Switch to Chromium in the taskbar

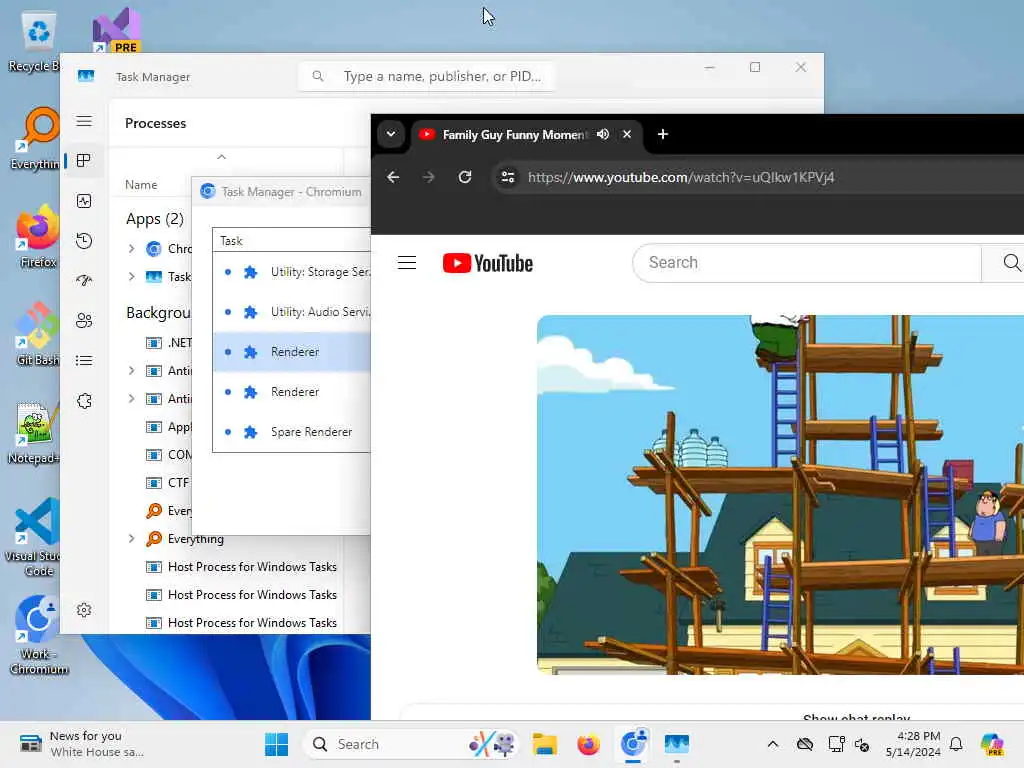point(633,744)
